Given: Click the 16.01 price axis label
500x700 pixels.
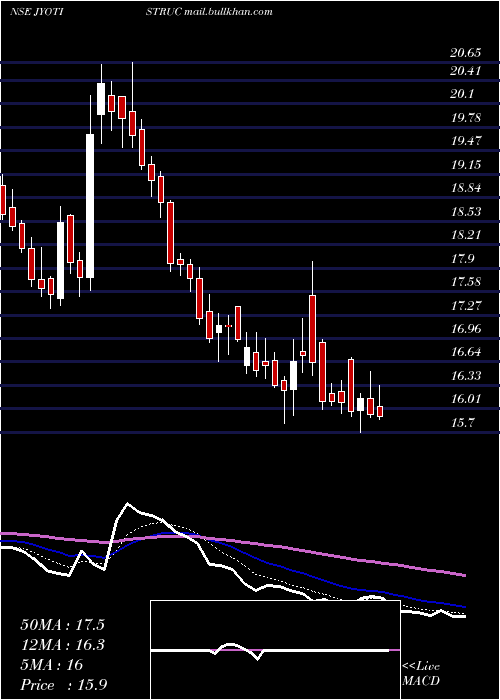Looking at the screenshot, I should click(x=466, y=399).
